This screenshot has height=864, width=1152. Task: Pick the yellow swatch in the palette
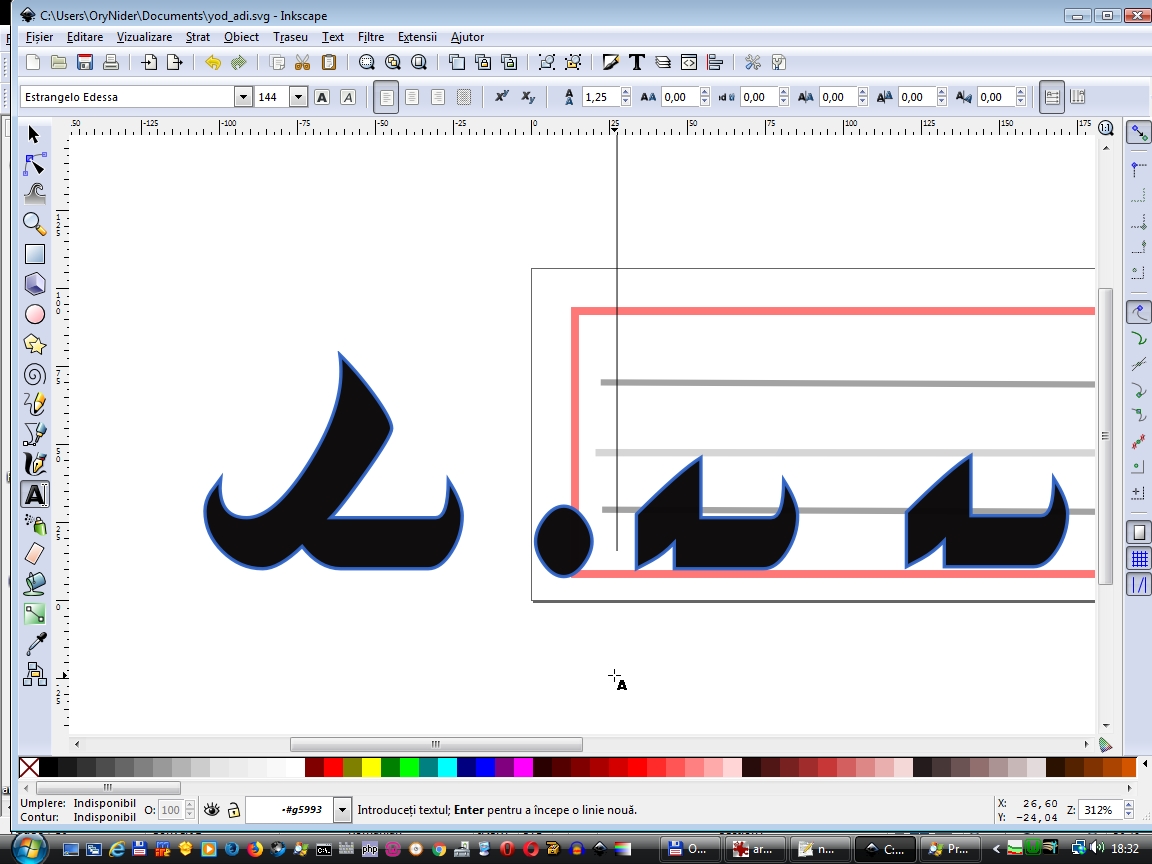[x=370, y=768]
